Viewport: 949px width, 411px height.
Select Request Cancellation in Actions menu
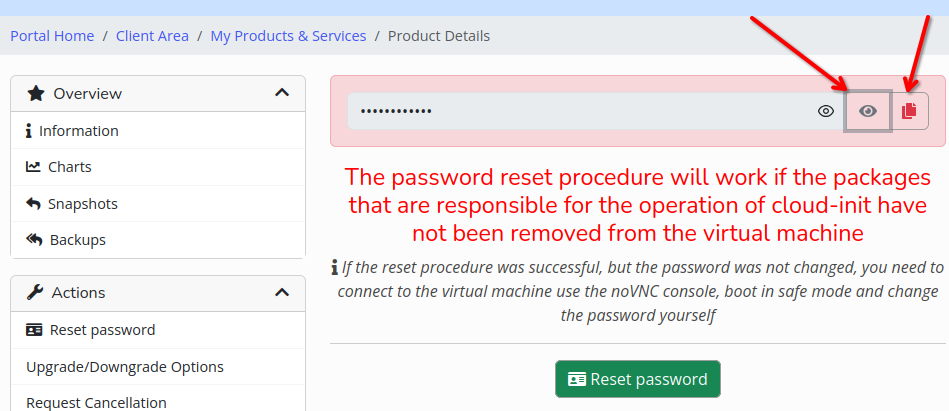click(96, 402)
